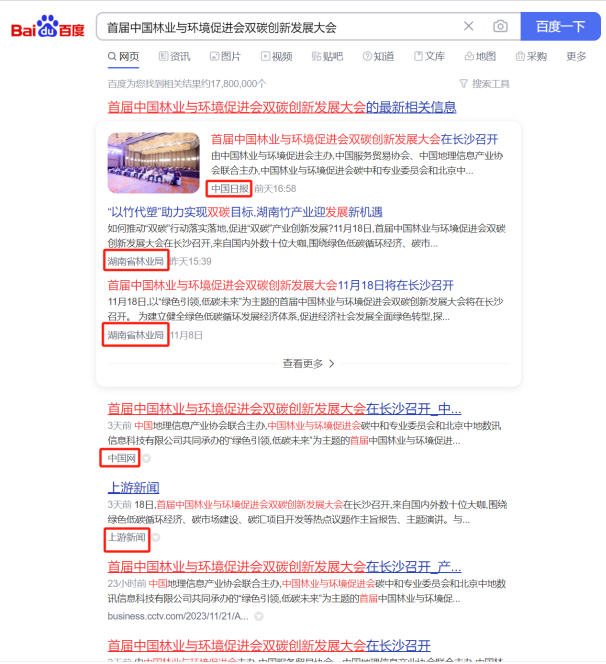
Task: Open the conference hall news thumbnail
Action: 153,163
